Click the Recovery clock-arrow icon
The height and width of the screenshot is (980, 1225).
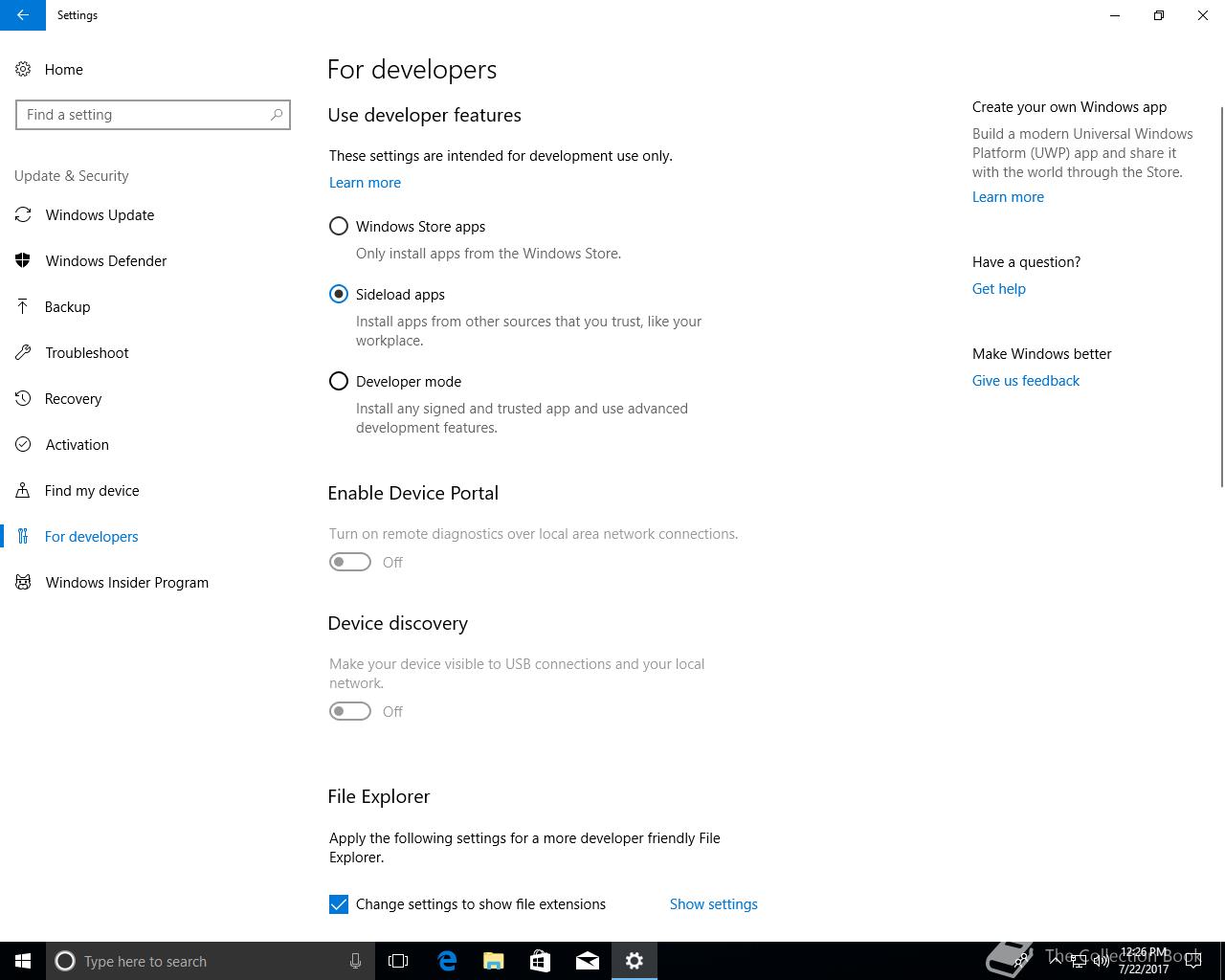click(x=23, y=399)
